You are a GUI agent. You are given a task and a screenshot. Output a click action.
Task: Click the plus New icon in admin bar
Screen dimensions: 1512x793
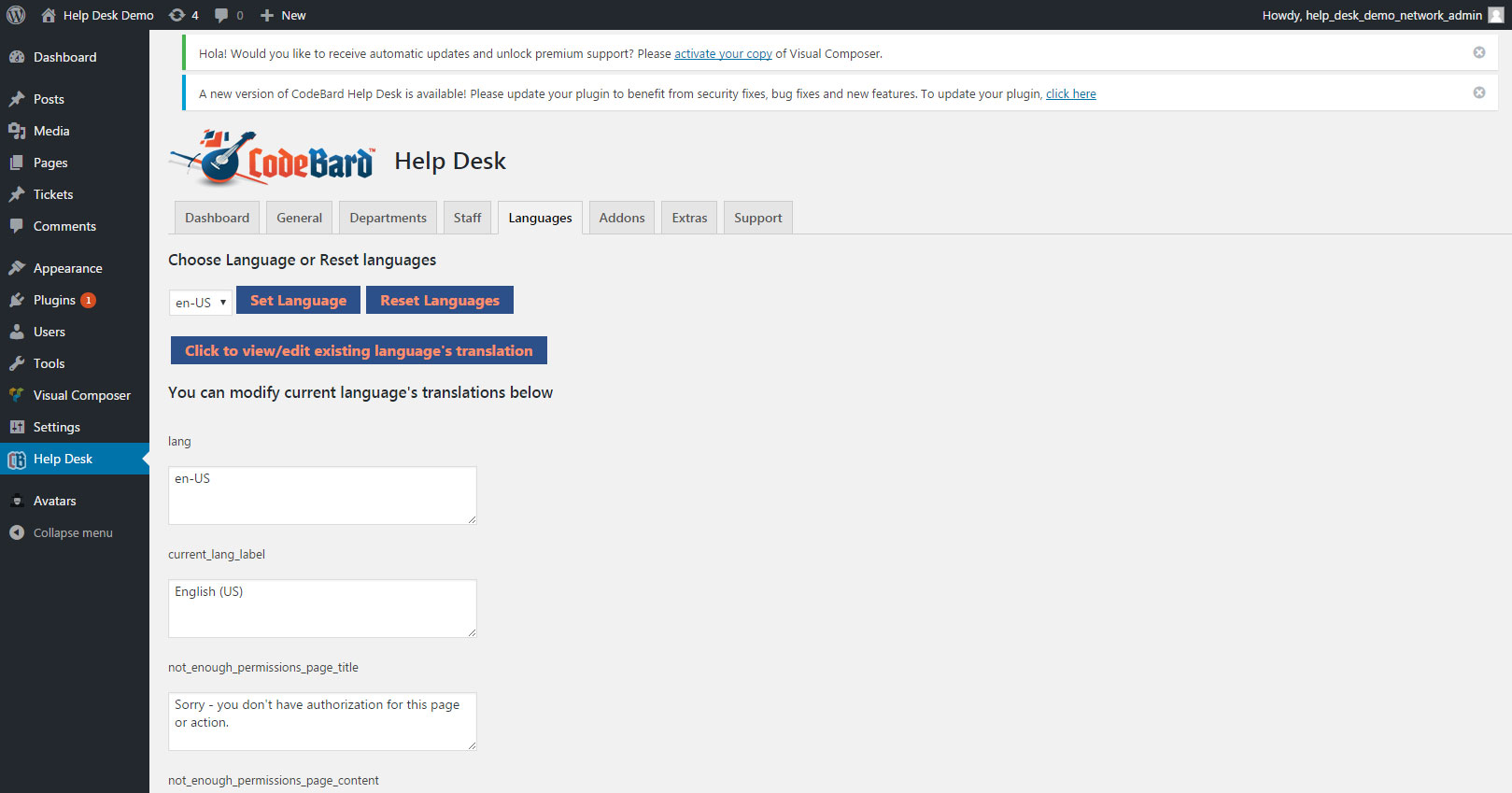click(x=267, y=15)
